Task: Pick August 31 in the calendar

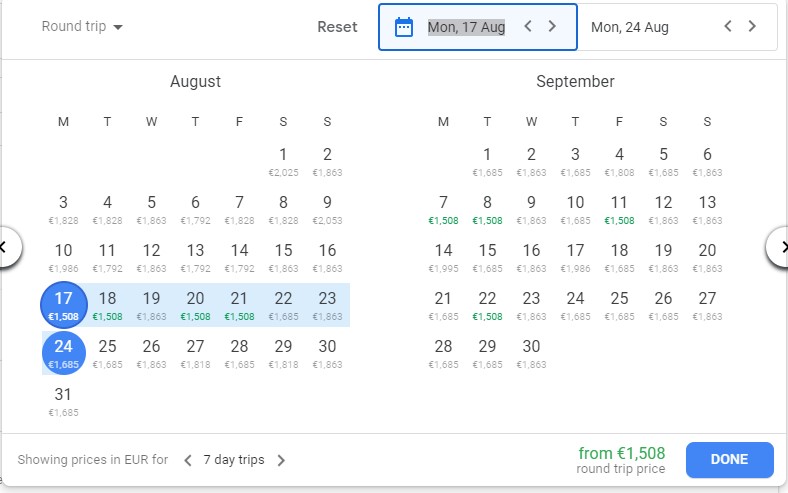Action: tap(63, 400)
